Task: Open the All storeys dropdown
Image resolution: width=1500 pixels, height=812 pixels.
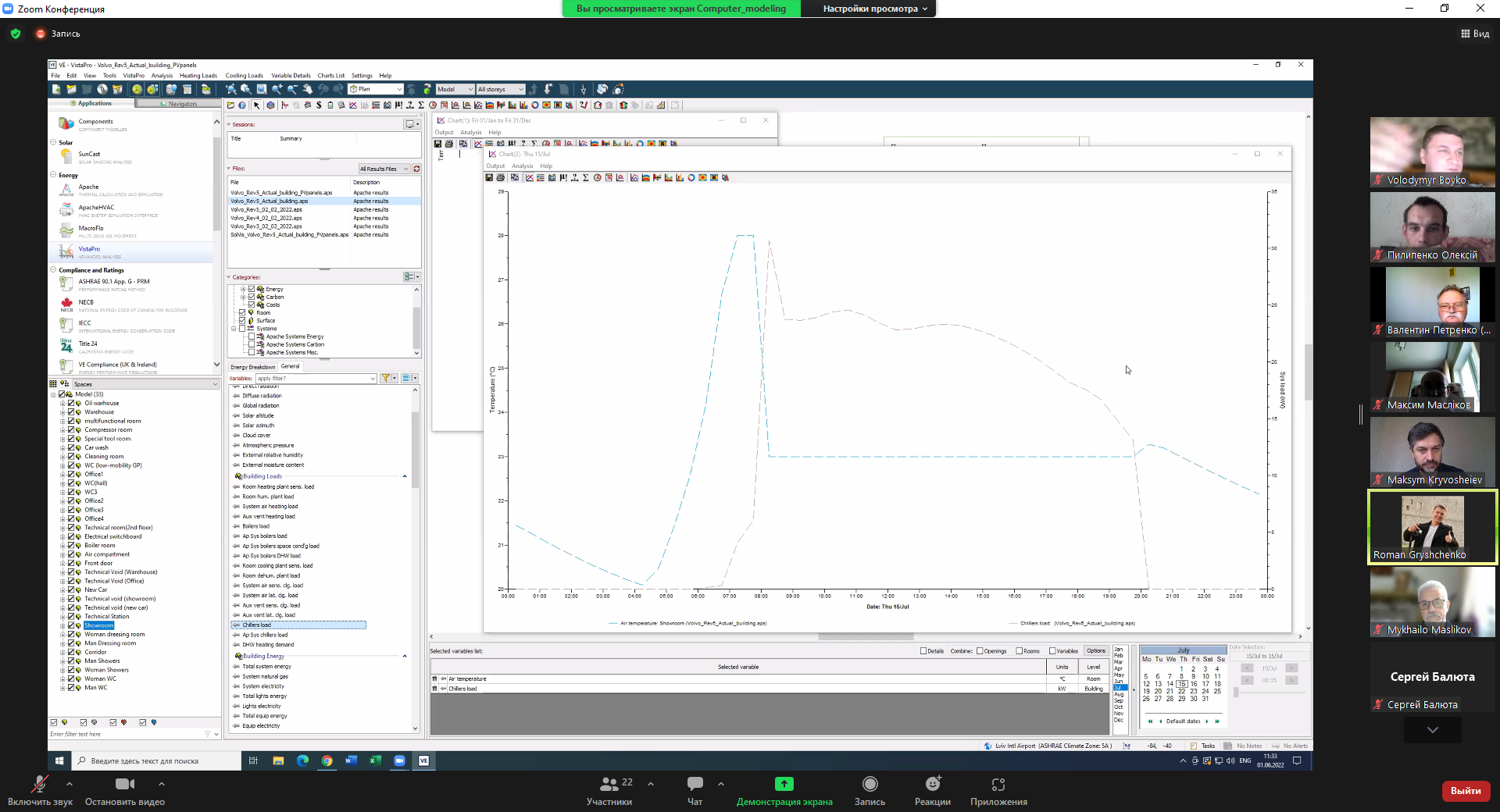Action: pyautogui.click(x=501, y=90)
